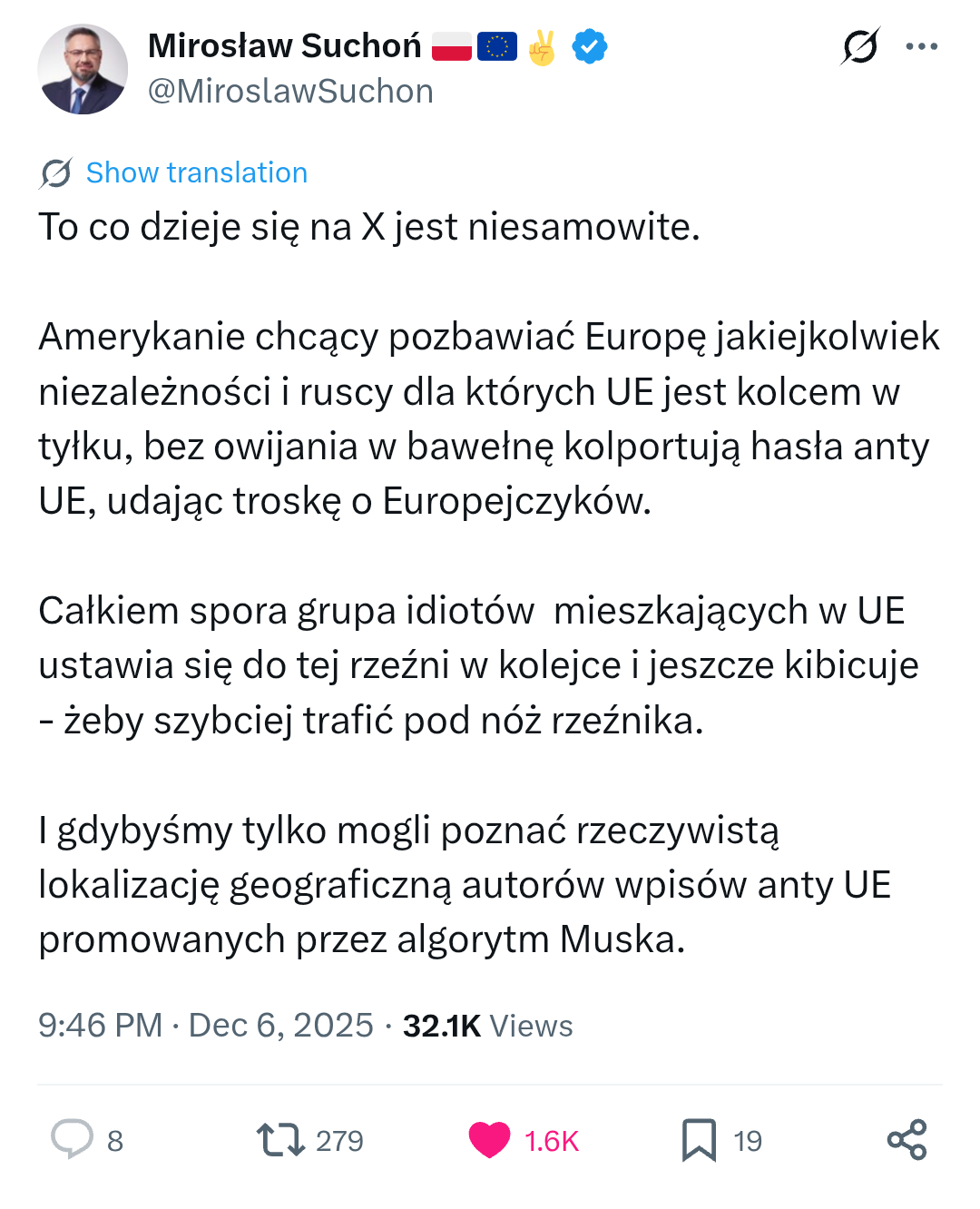The image size is (980, 1209).
Task: Repost the tweet using the arrows icon
Action: click(x=280, y=1139)
